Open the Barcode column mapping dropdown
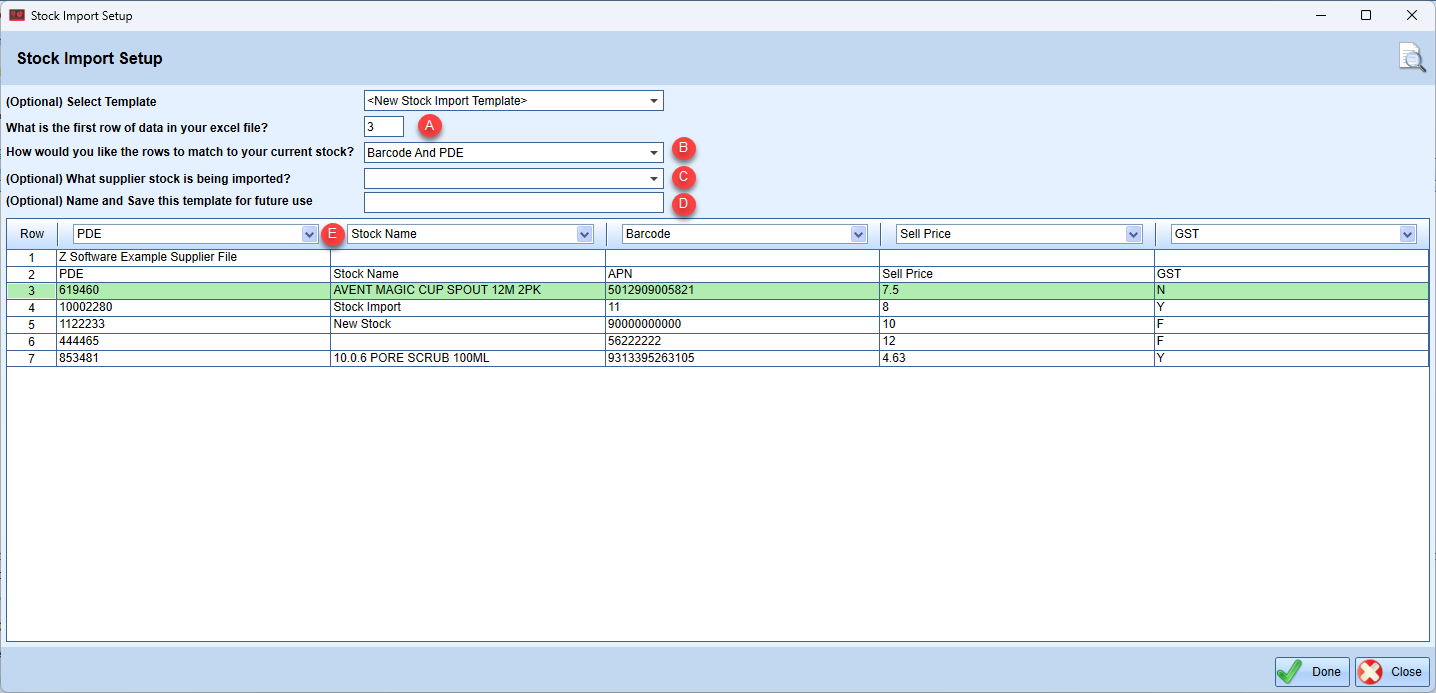 (x=858, y=234)
